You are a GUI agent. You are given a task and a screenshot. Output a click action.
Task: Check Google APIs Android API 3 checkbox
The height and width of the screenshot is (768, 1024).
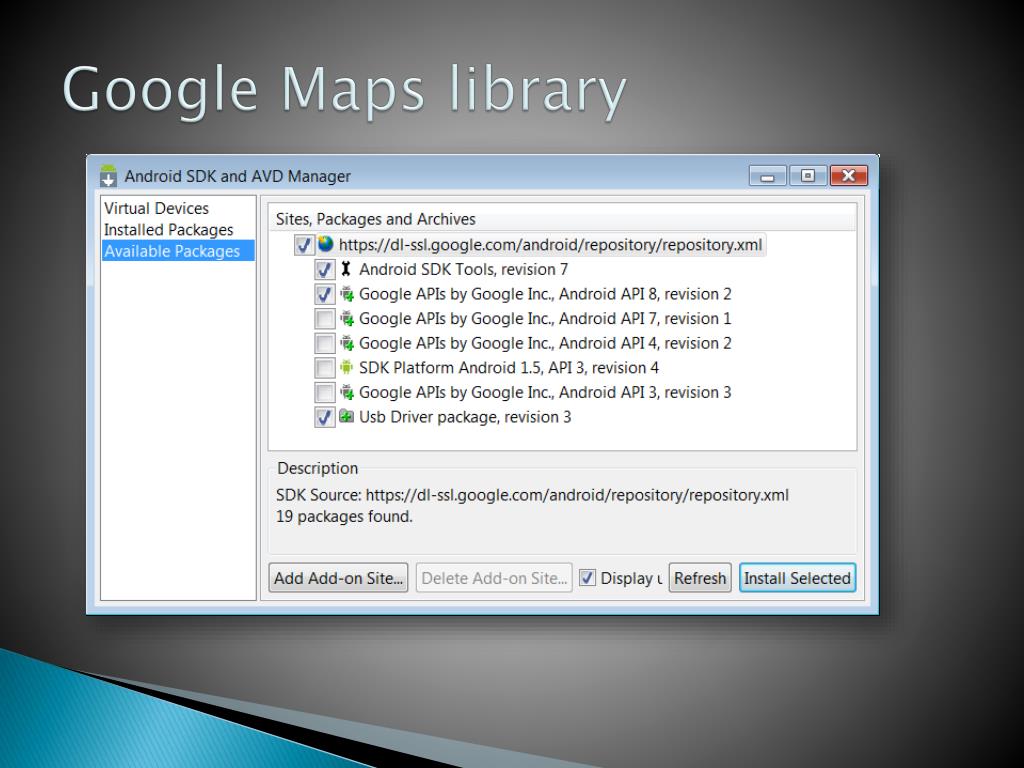coord(325,392)
